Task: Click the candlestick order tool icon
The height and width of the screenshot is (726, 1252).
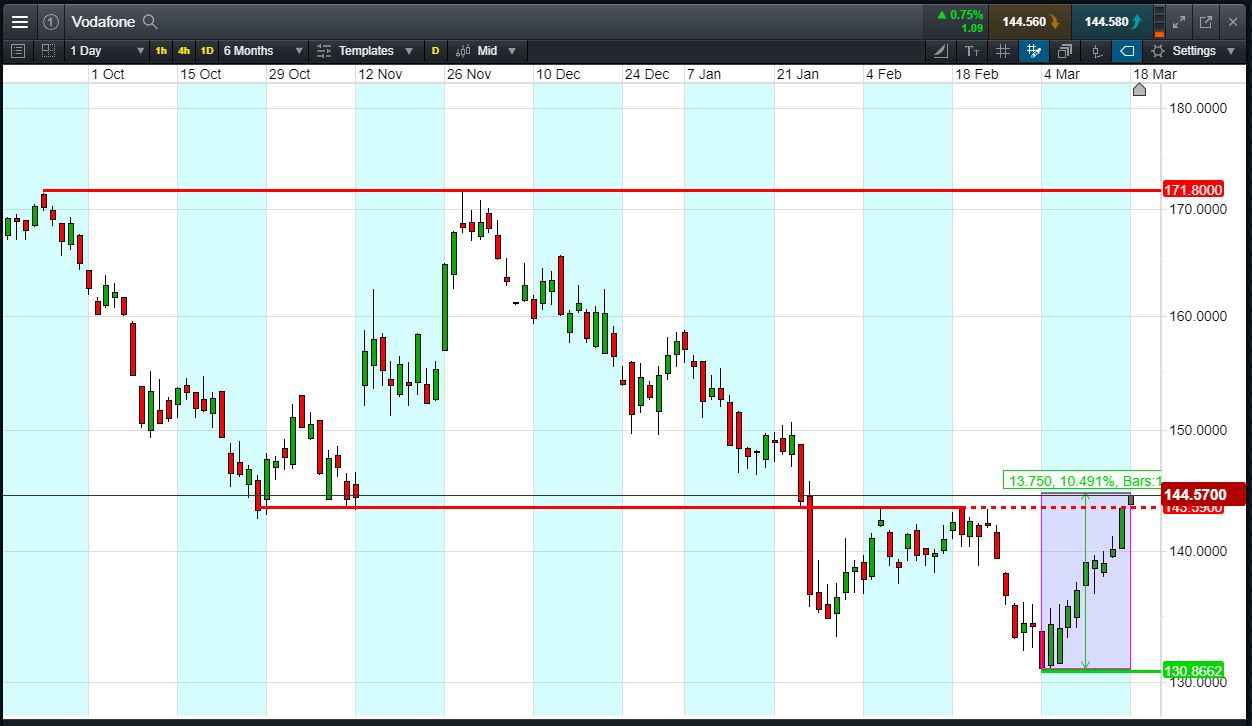Action: (1097, 50)
